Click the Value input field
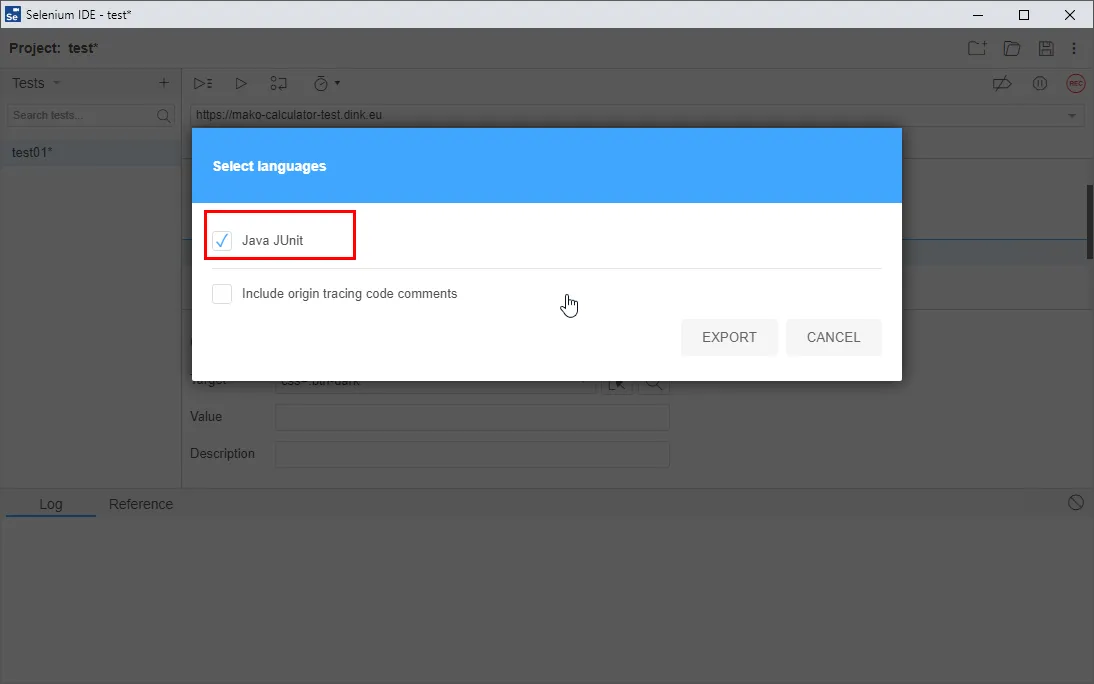 click(472, 417)
